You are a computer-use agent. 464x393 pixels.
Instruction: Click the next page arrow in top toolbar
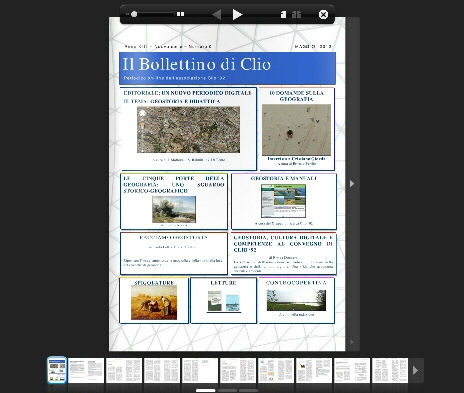tap(237, 14)
